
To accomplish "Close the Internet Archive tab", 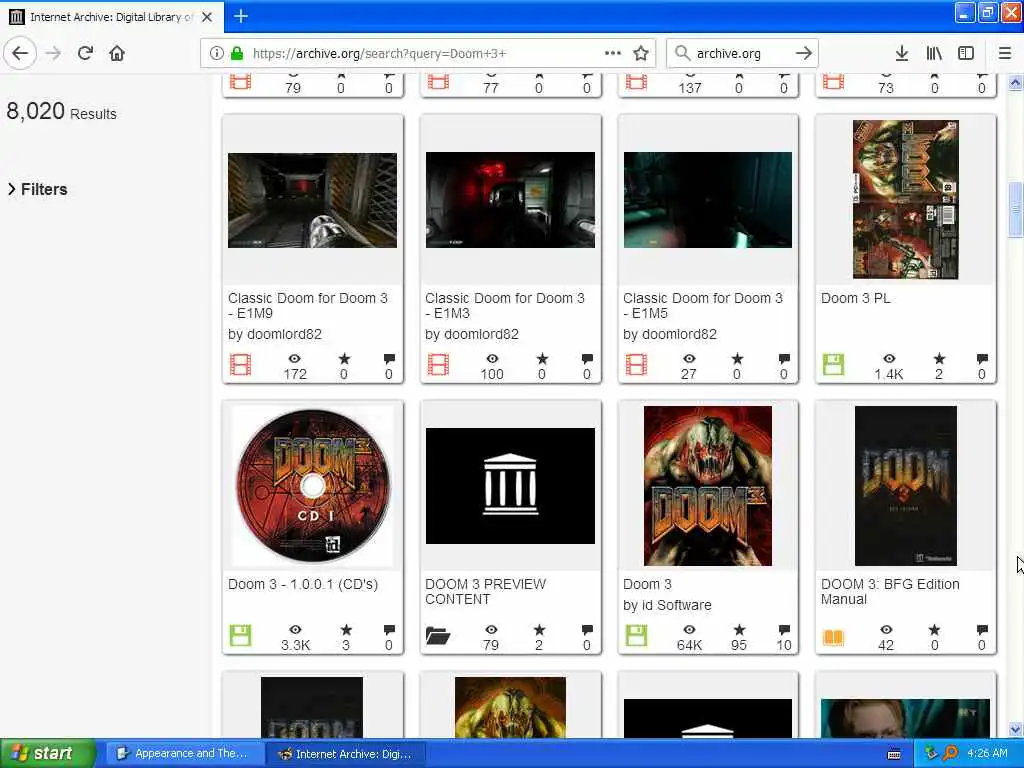I will click(207, 17).
